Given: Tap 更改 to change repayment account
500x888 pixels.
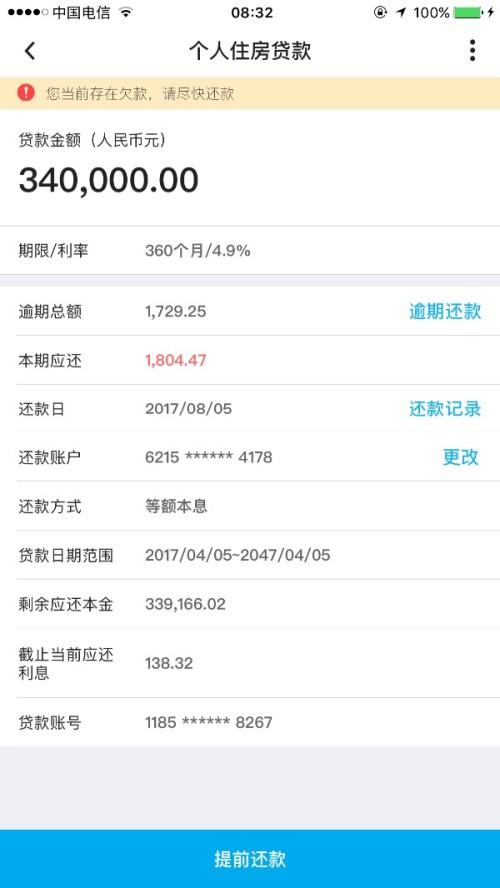Looking at the screenshot, I should tap(461, 456).
